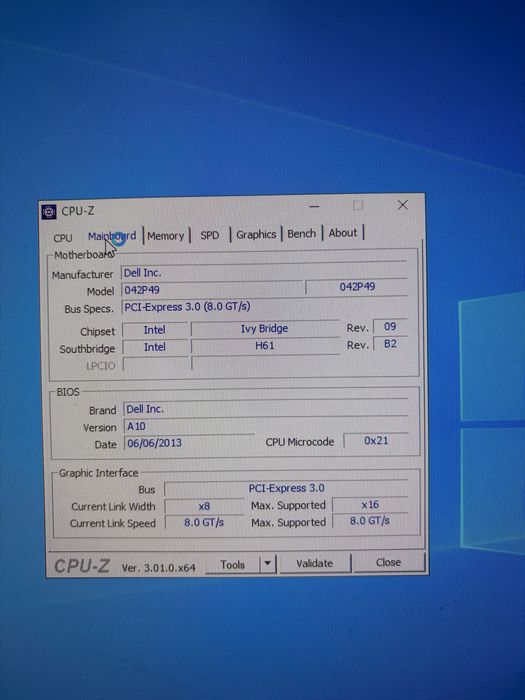Viewport: 525px width, 700px height.
Task: Click Graphic Interface Bus value PCI-Express 3.0
Action: tap(286, 488)
